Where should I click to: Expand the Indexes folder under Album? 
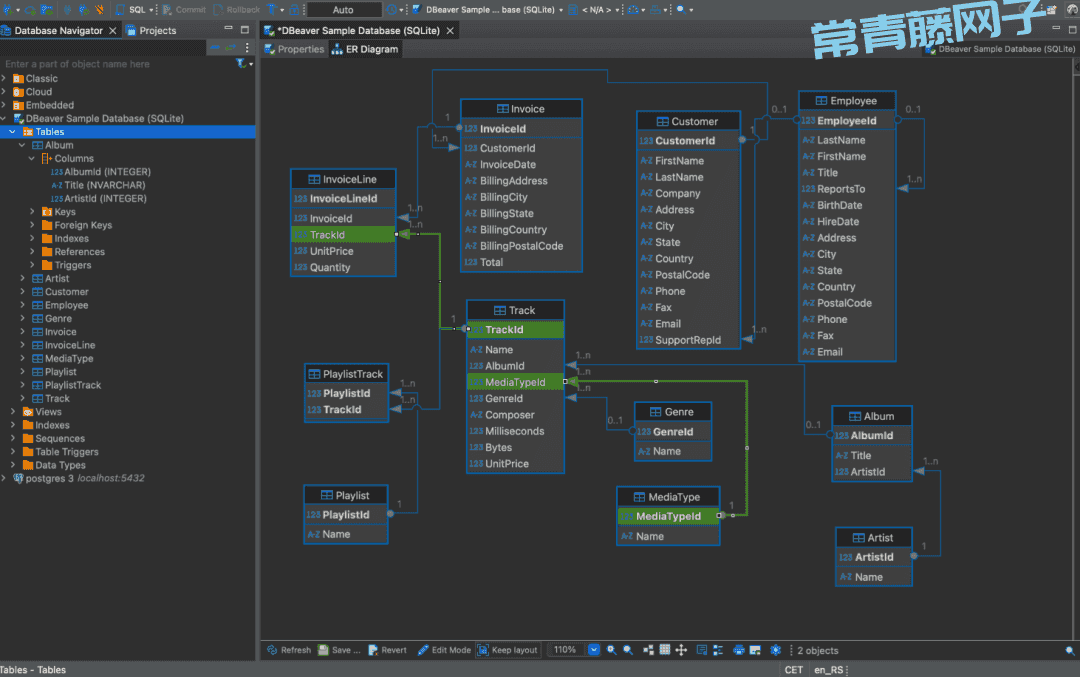(x=32, y=238)
